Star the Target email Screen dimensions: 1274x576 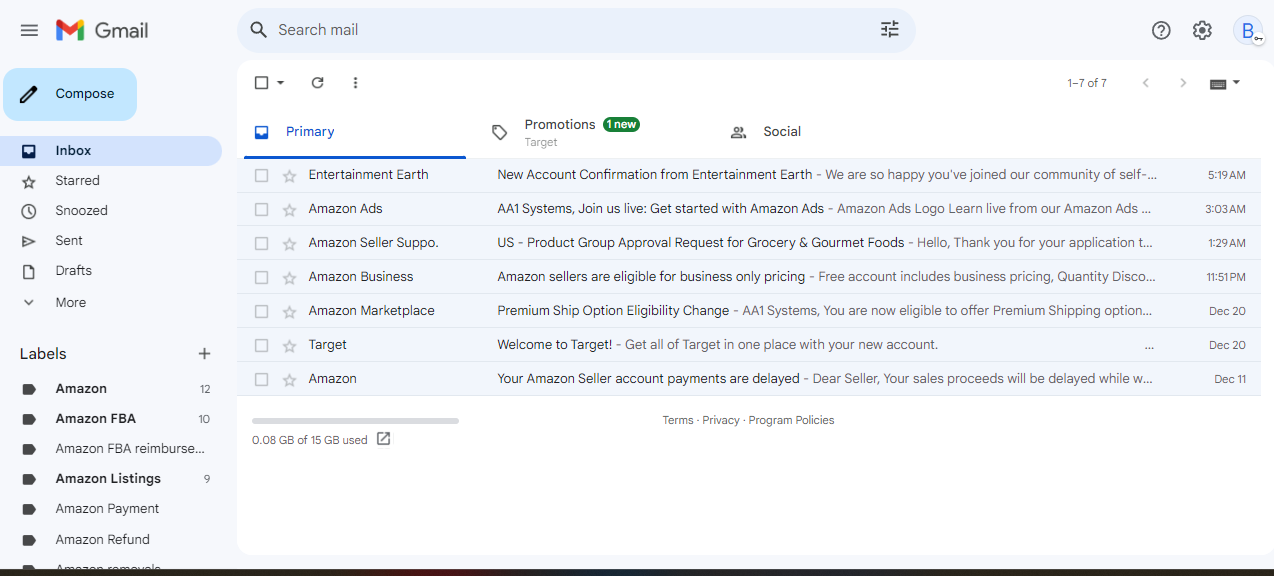pos(290,346)
